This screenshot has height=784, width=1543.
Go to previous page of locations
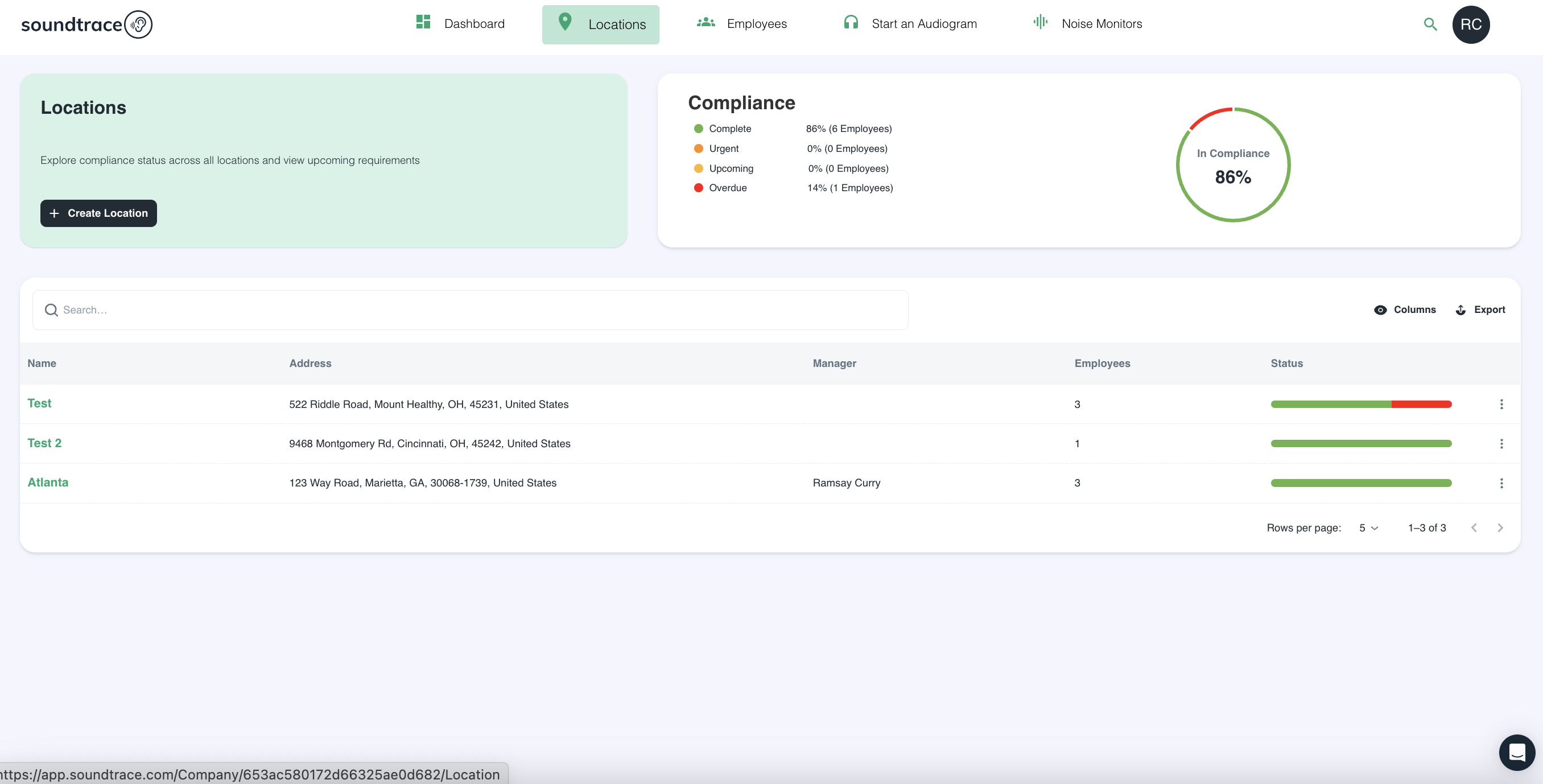(x=1474, y=527)
